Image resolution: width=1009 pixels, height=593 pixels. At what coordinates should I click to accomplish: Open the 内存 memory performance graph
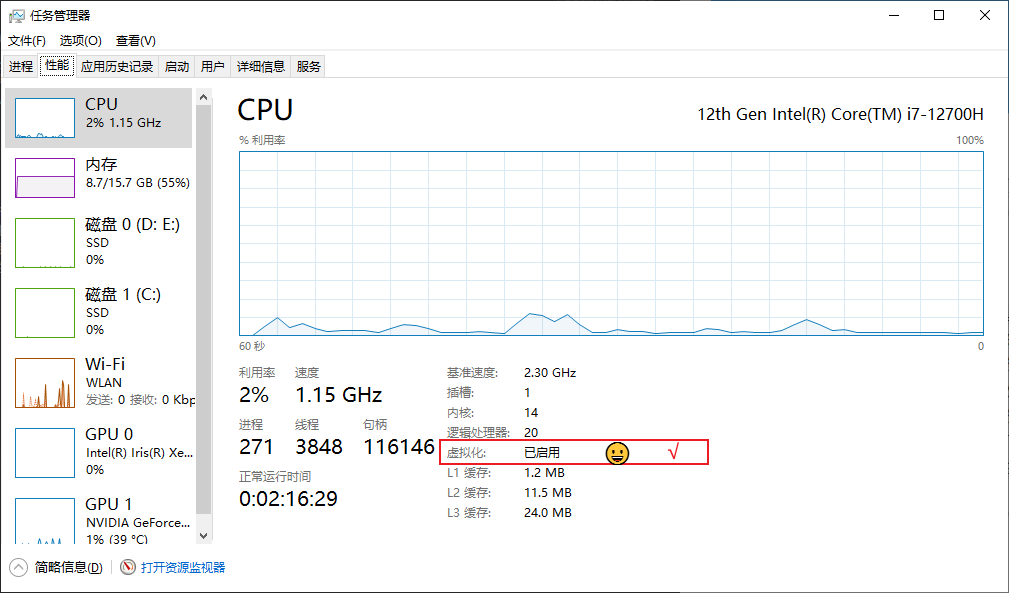[45, 177]
